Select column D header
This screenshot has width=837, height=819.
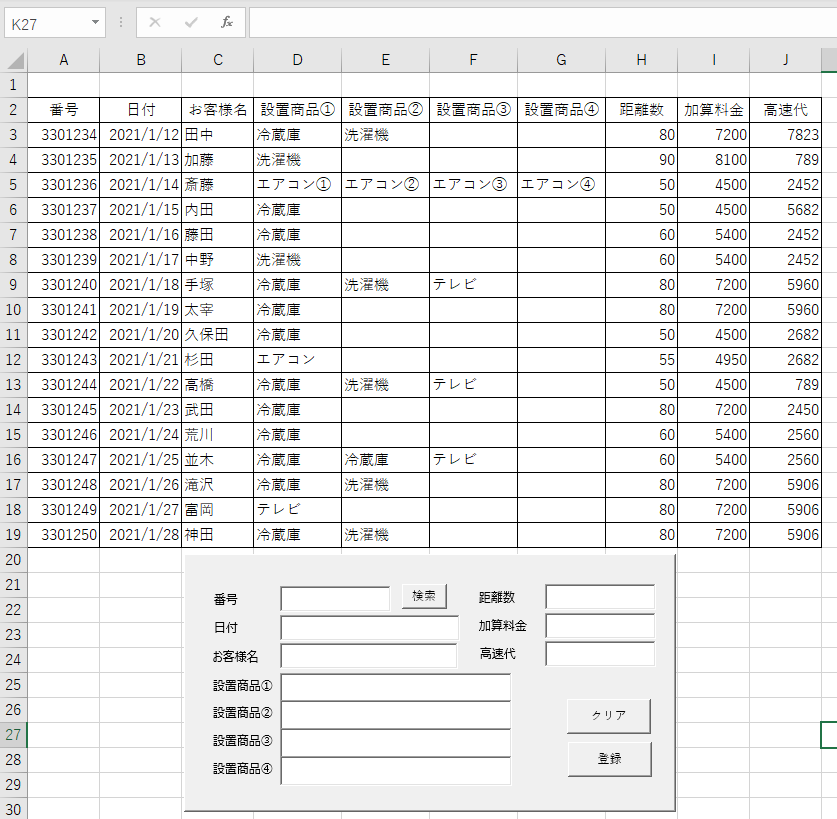coord(297,60)
